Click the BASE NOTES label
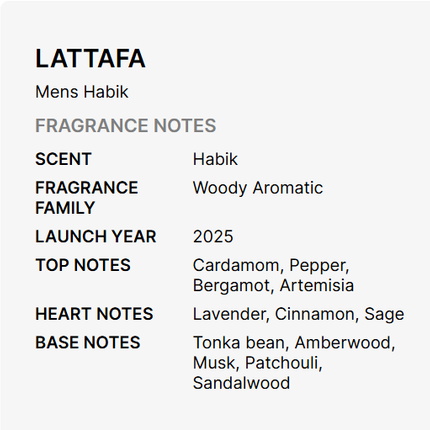 tap(88, 343)
